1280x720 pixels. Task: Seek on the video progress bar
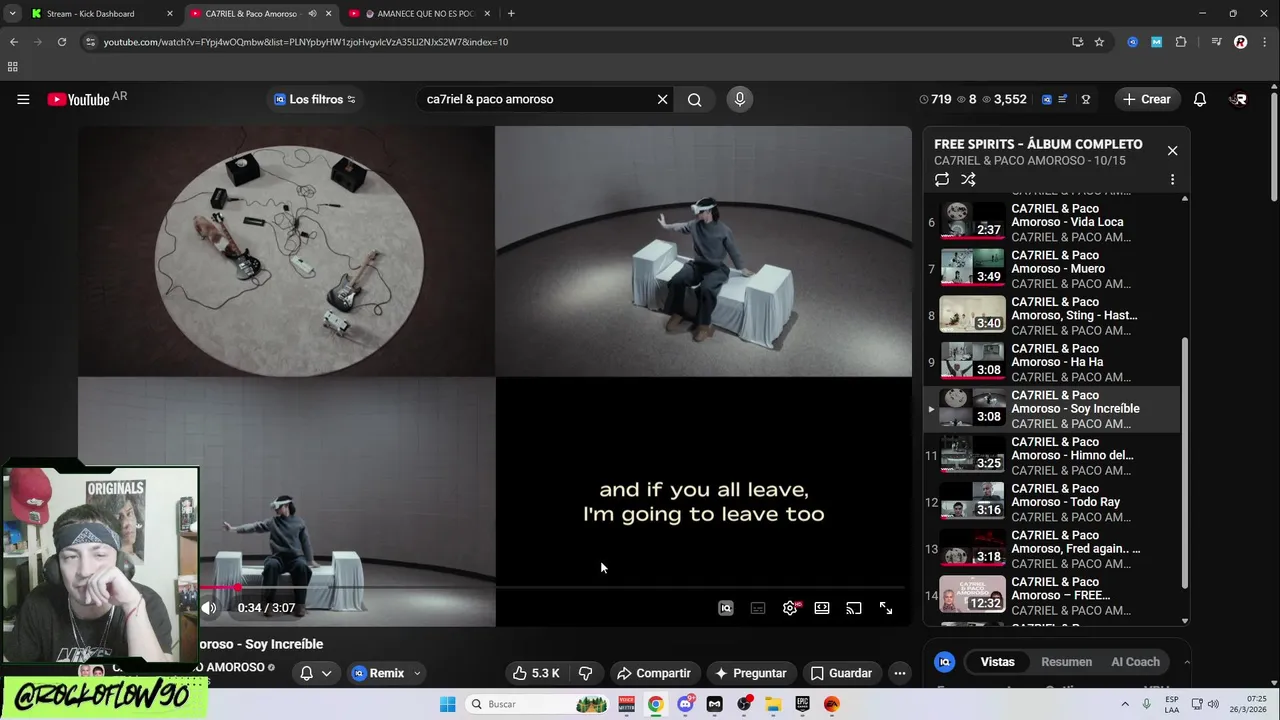point(551,588)
